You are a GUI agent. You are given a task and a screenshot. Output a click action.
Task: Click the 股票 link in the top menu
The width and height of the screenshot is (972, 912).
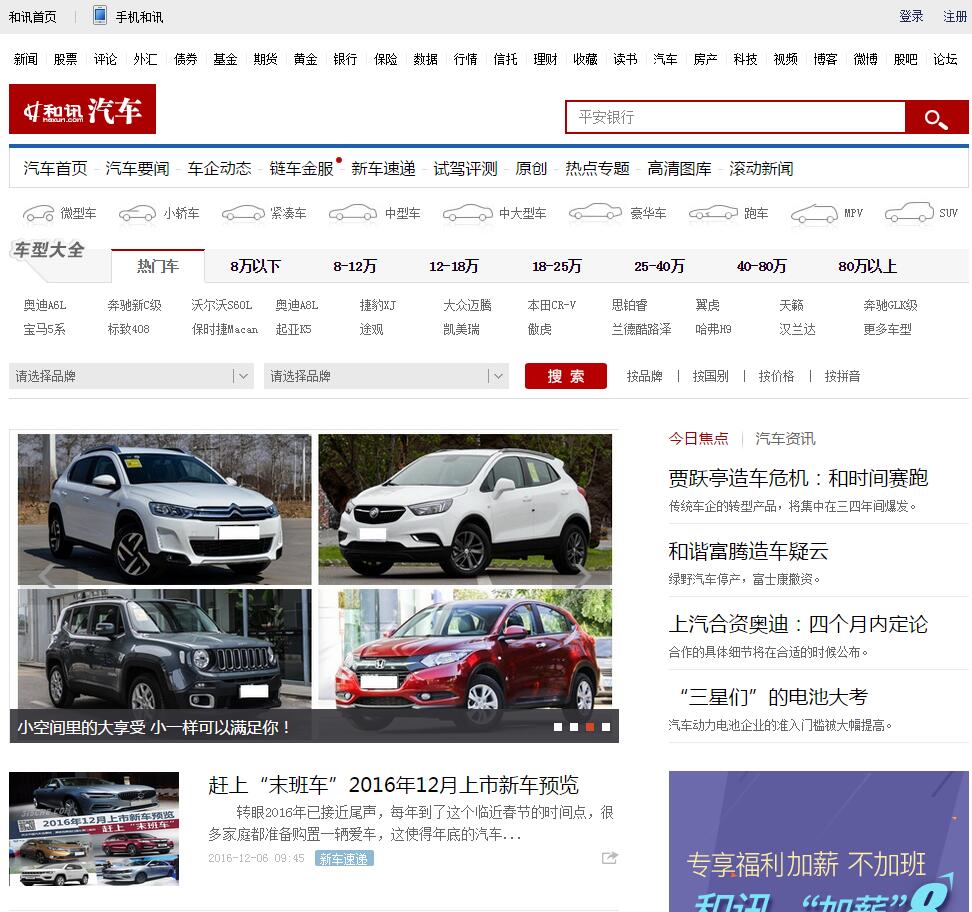(65, 60)
